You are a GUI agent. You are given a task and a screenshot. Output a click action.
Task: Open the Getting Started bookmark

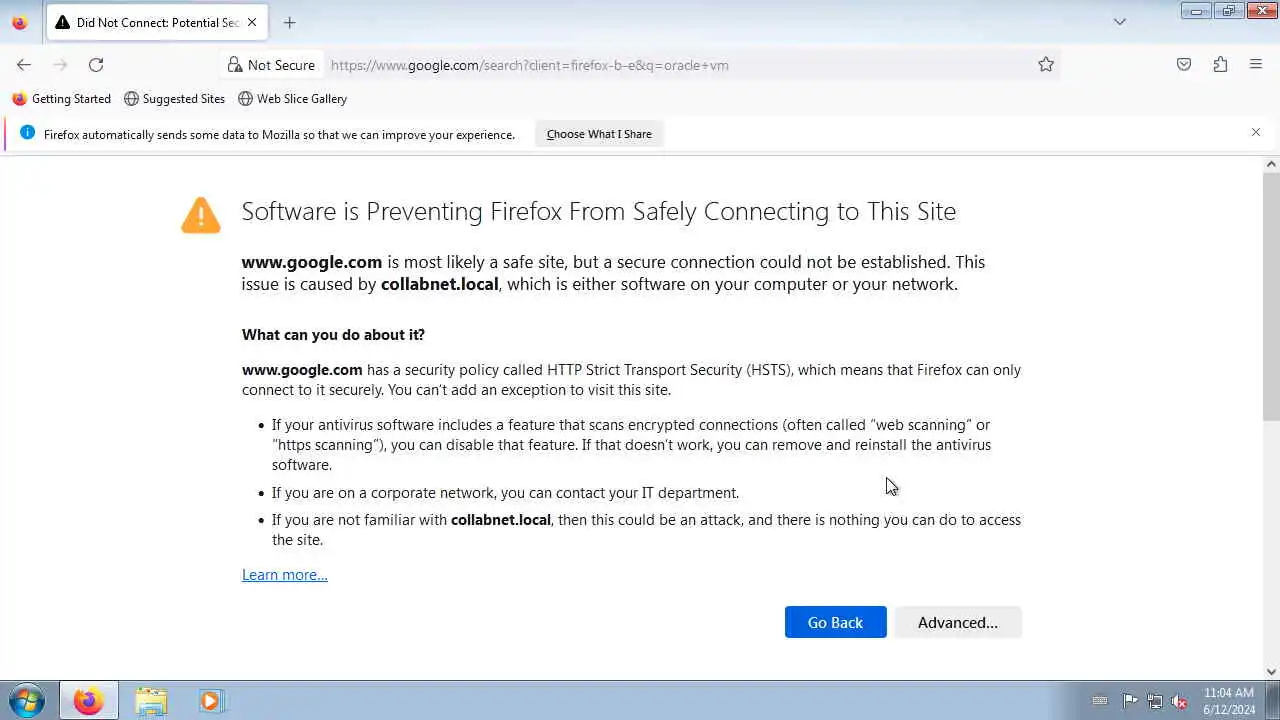[62, 99]
